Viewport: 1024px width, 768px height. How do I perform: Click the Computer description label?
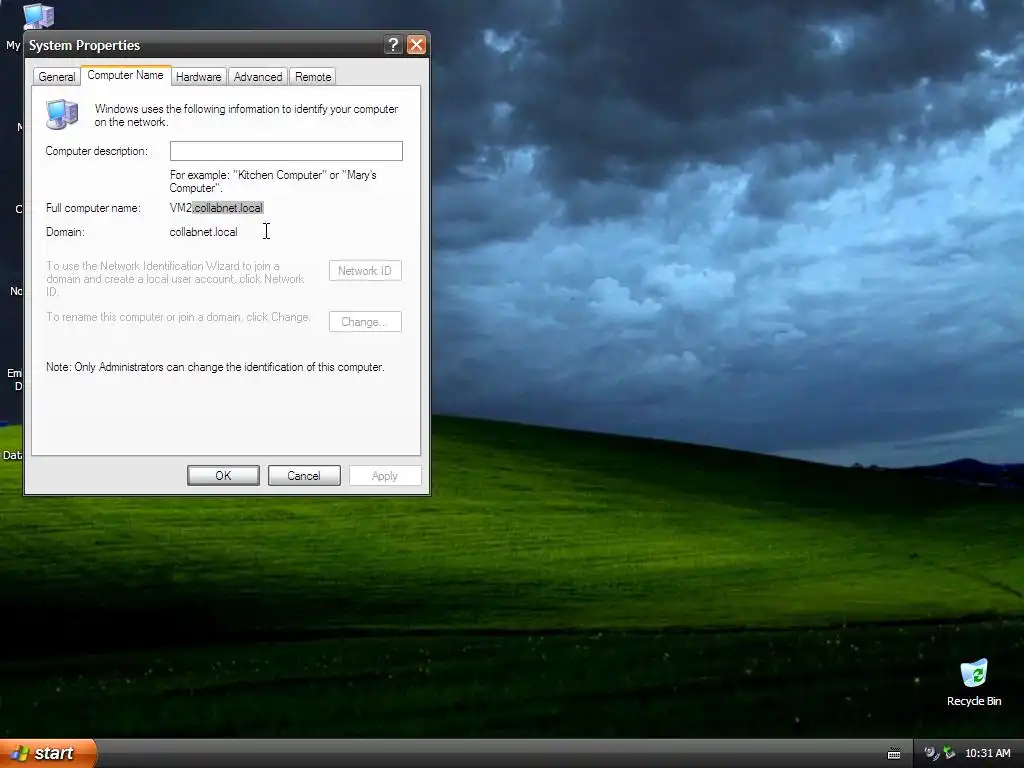click(x=97, y=151)
